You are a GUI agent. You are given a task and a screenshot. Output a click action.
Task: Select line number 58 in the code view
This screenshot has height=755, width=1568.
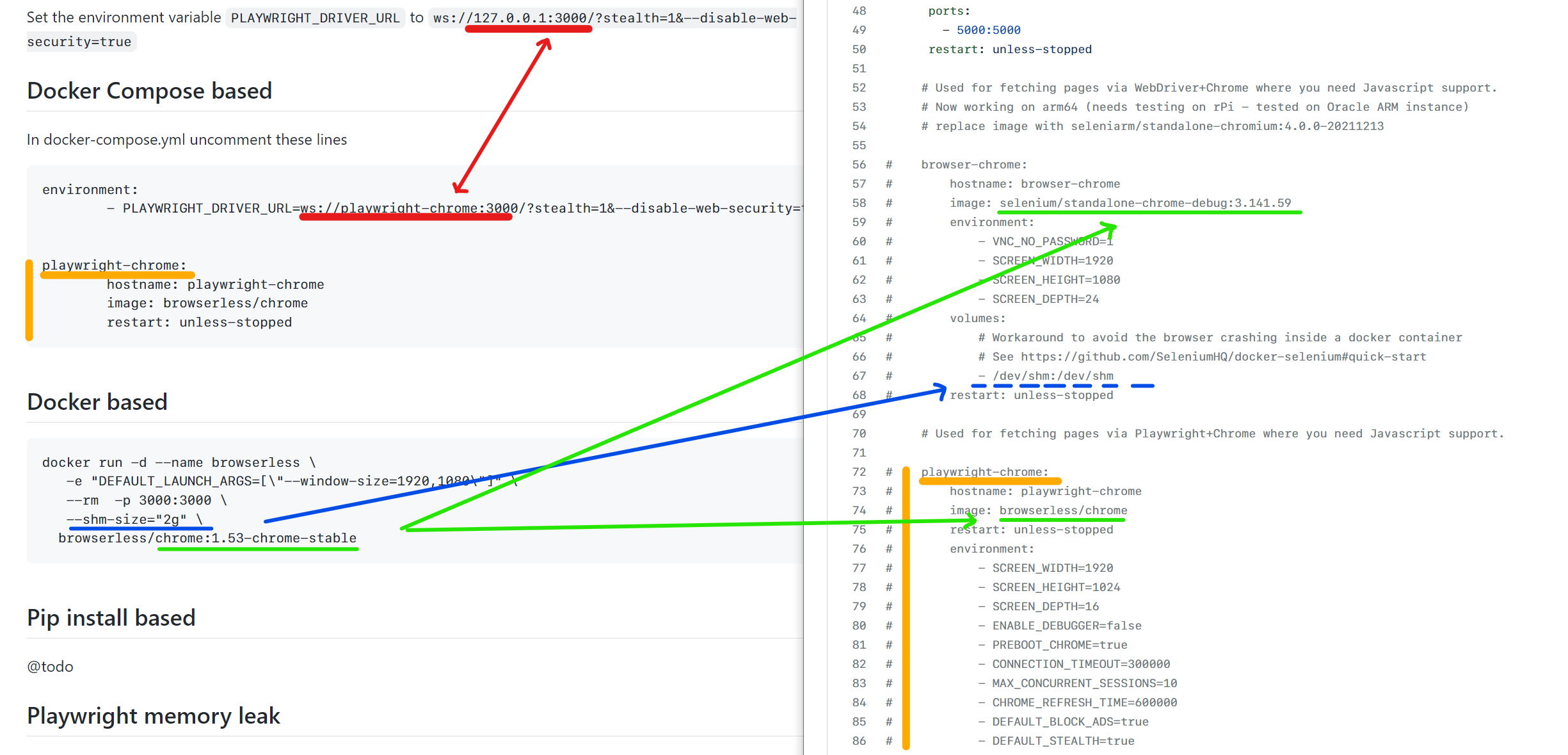click(x=859, y=202)
